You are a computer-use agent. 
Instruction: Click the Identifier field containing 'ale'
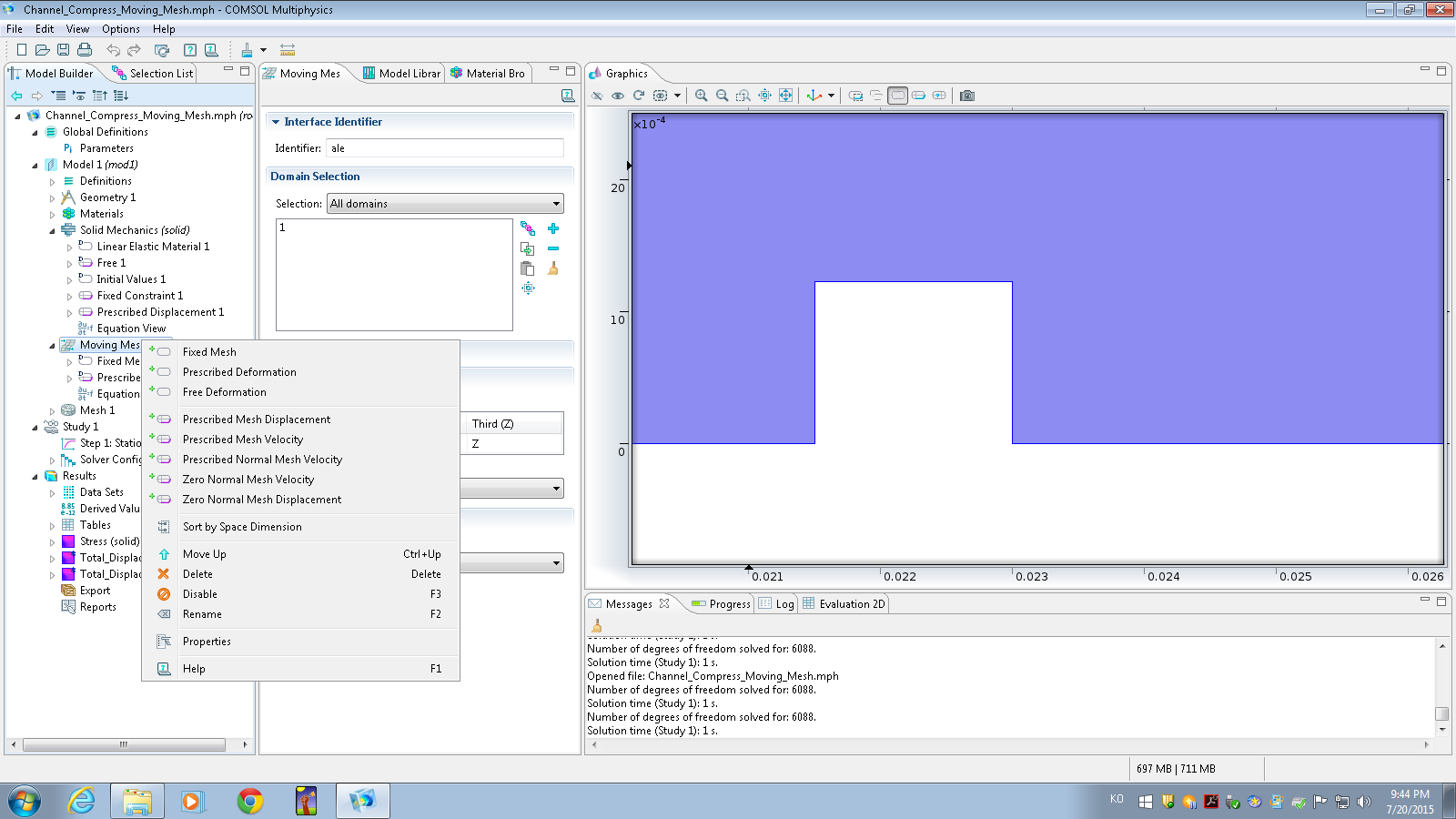[x=445, y=148]
